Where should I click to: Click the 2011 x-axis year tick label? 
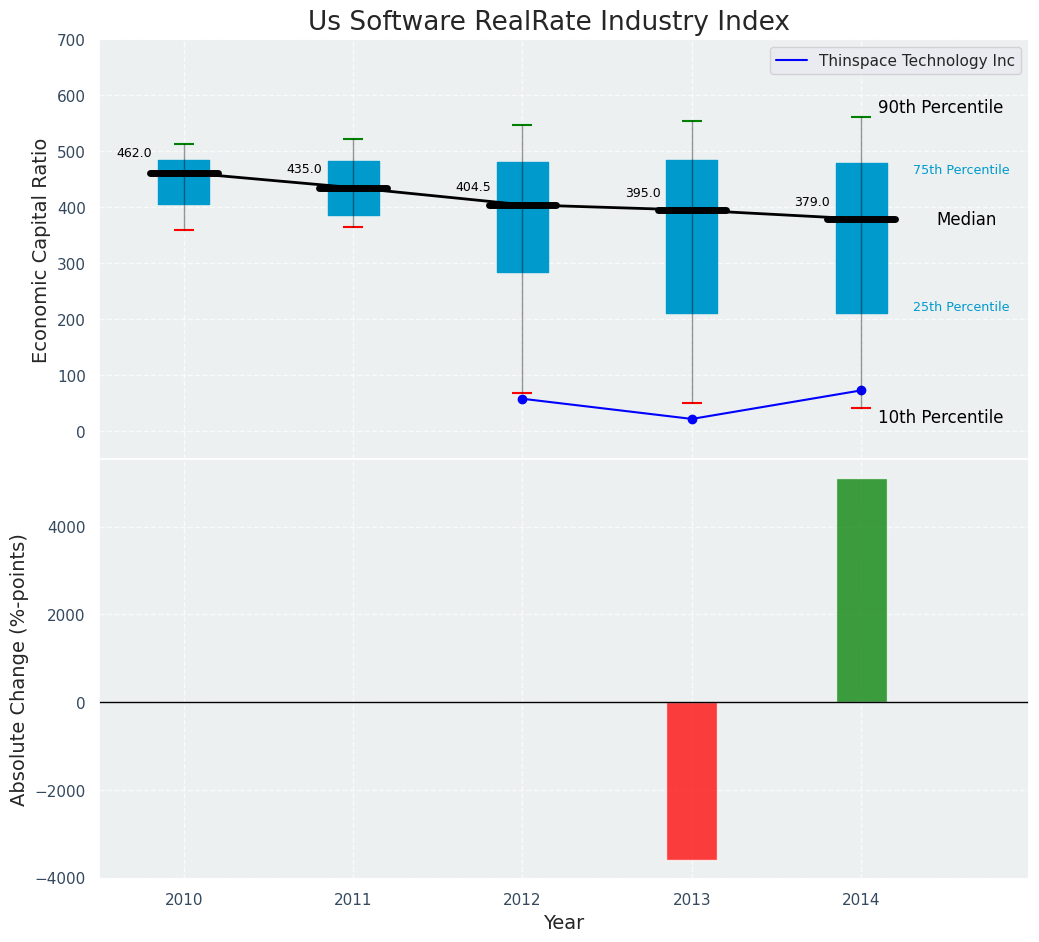[x=353, y=900]
